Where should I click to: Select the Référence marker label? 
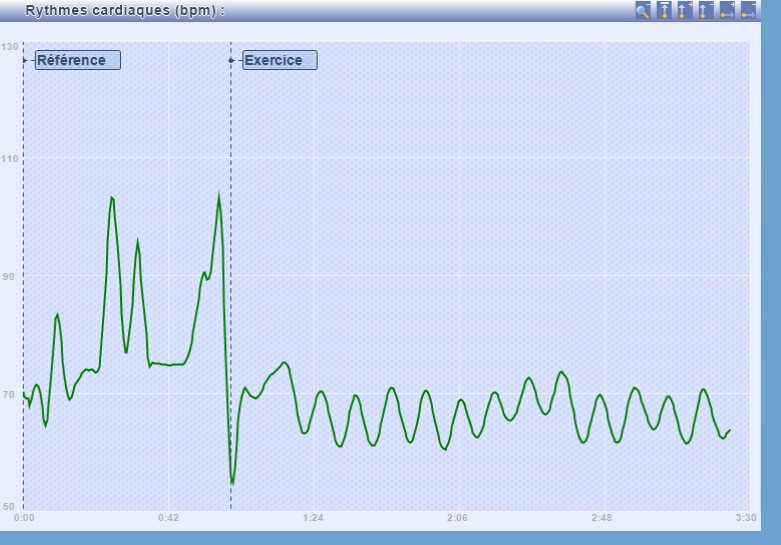pyautogui.click(x=77, y=60)
